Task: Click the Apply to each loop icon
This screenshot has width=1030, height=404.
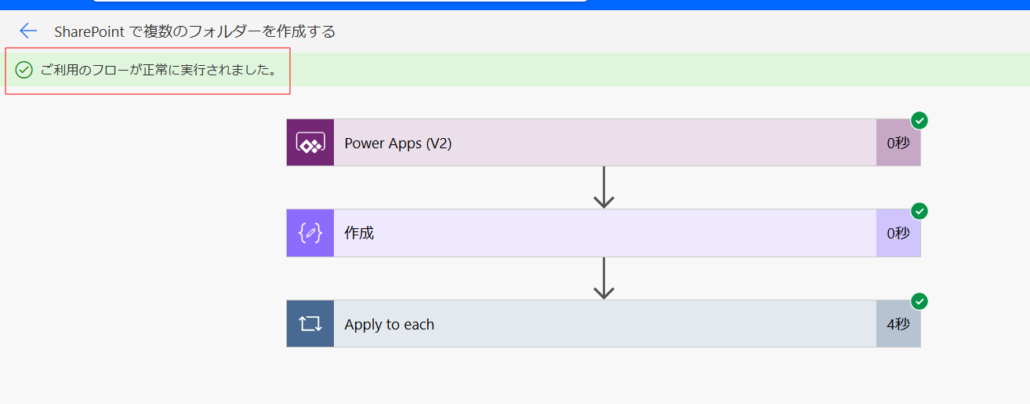Action: pos(310,324)
